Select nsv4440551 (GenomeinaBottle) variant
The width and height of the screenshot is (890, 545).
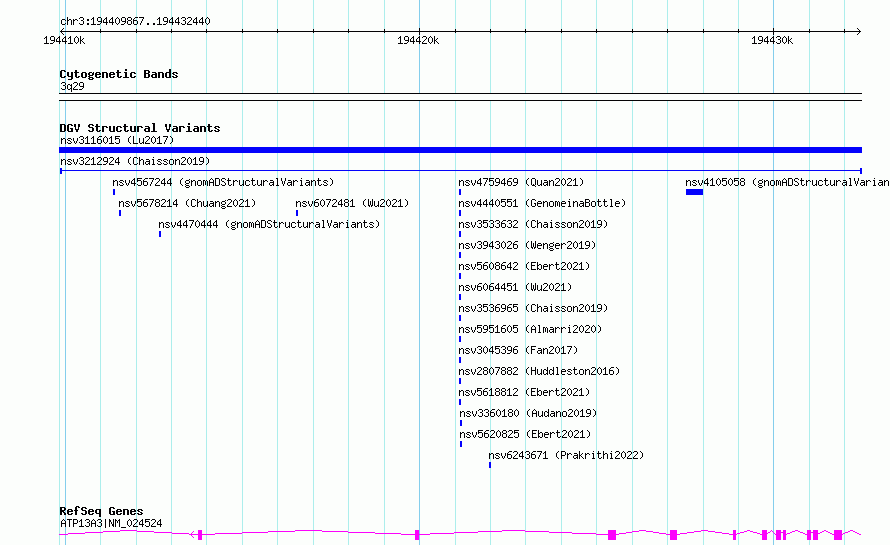[x=542, y=203]
